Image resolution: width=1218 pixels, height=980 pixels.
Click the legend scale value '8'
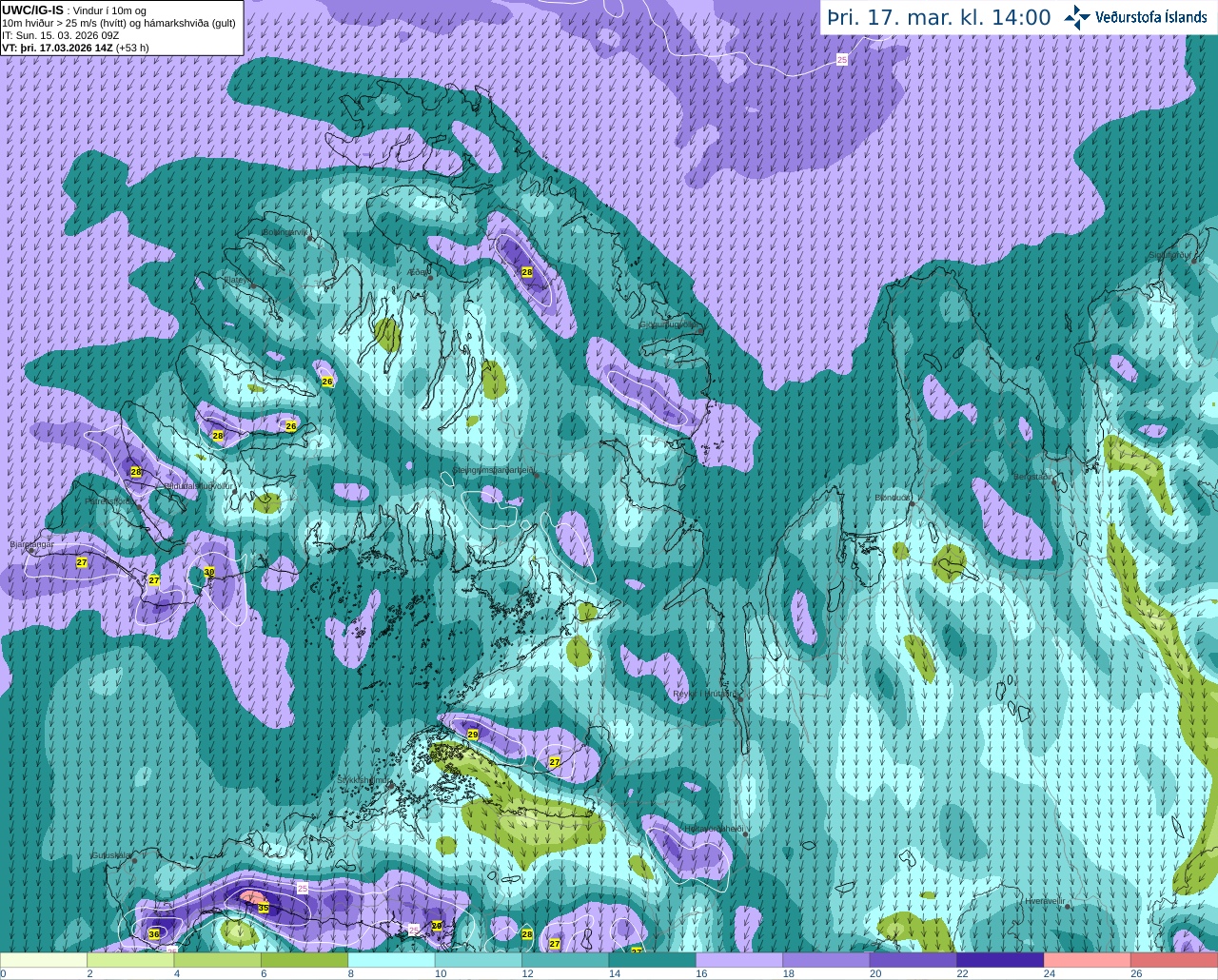pos(350,974)
